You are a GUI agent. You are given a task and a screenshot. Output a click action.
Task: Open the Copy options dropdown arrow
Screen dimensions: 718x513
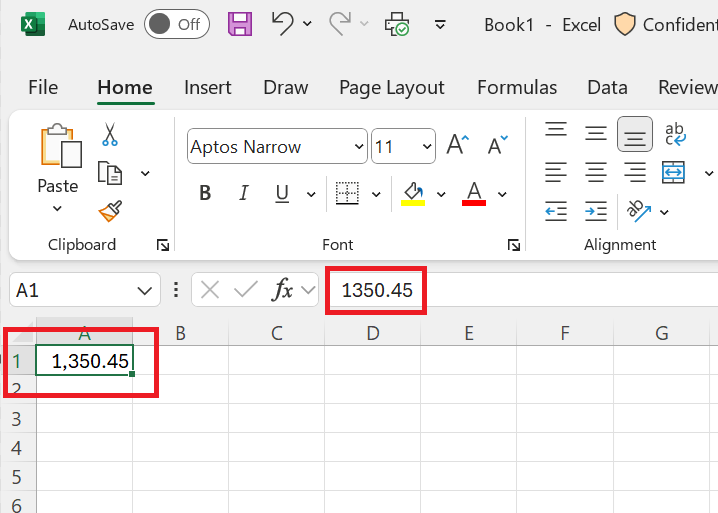point(145,173)
